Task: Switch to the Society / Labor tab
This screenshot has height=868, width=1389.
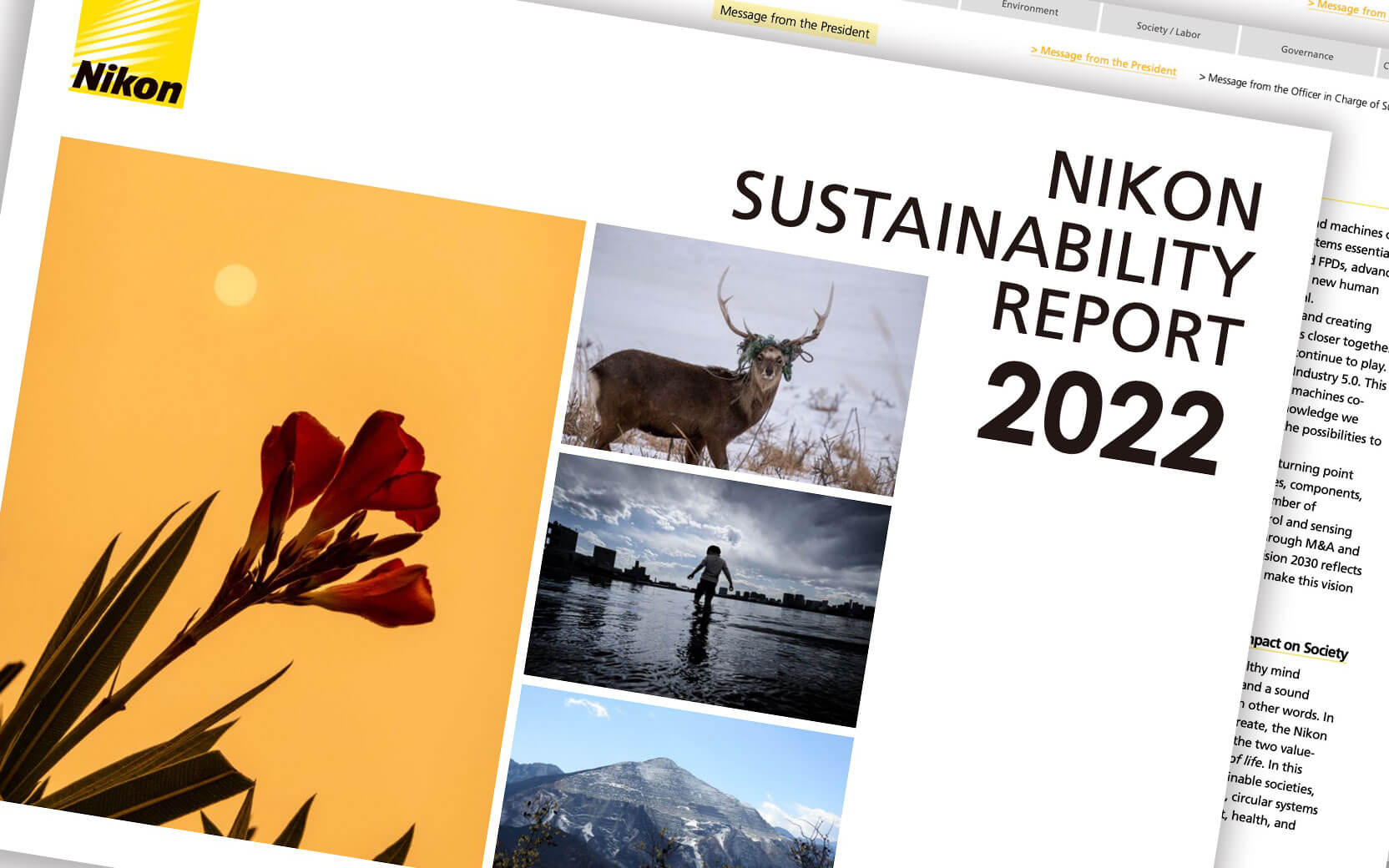Action: point(1168,31)
